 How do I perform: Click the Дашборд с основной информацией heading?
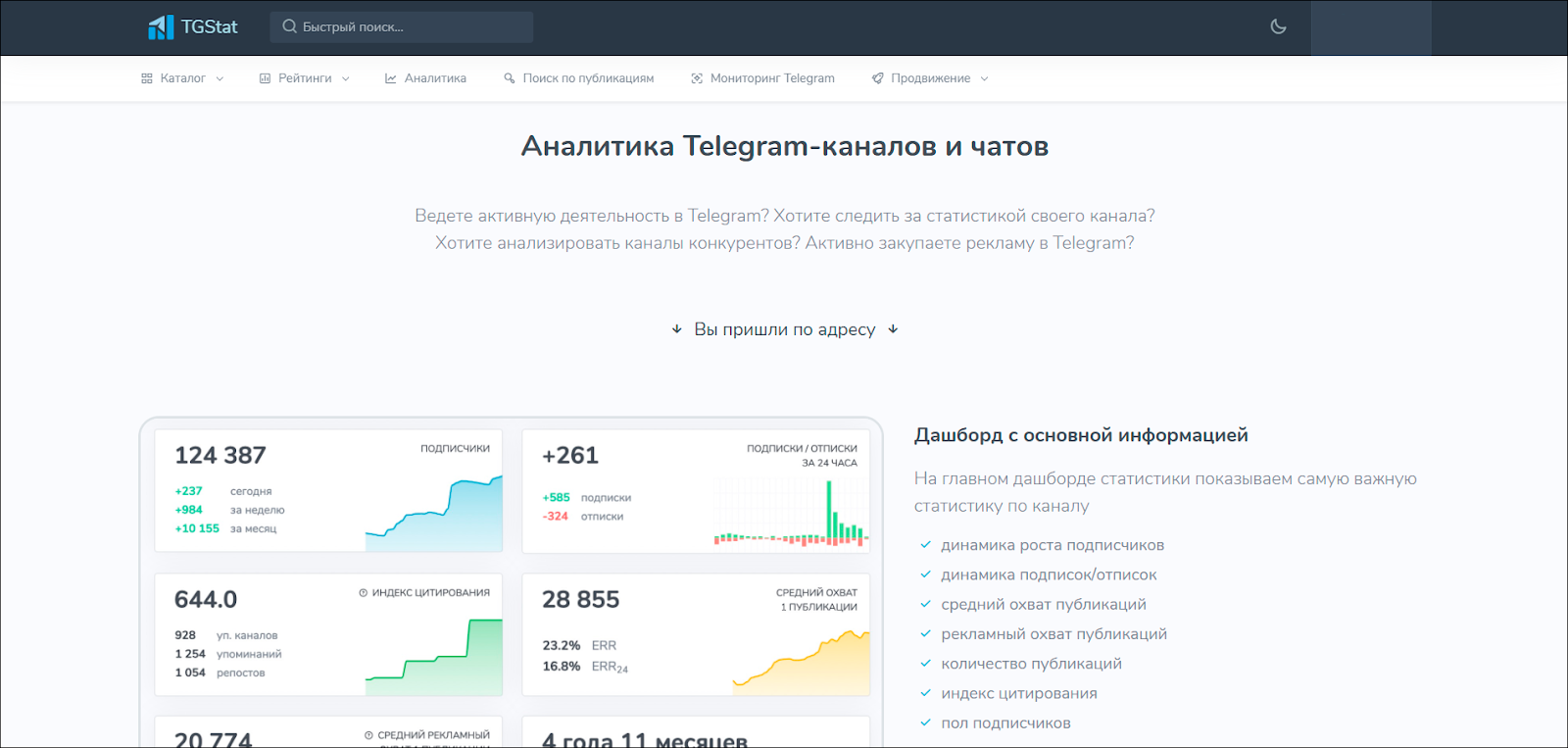[x=1081, y=435]
